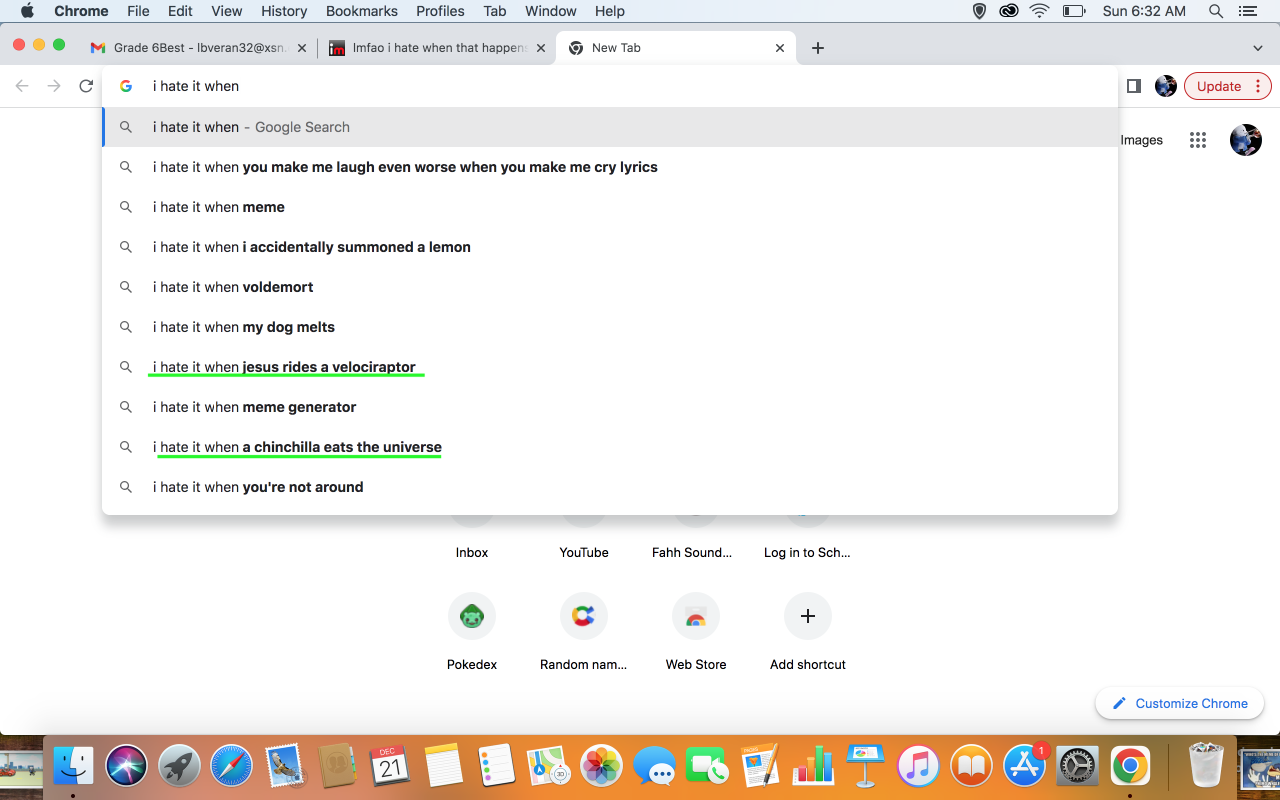Open the Chrome Update menu dots
The width and height of the screenshot is (1280, 800).
click(1258, 86)
